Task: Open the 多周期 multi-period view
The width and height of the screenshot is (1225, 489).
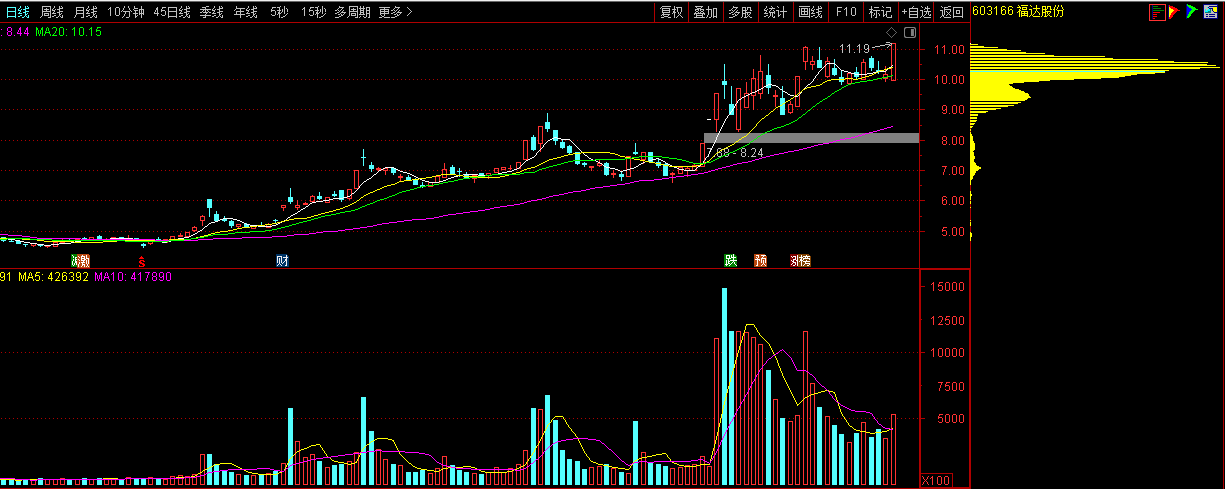Action: click(x=352, y=12)
